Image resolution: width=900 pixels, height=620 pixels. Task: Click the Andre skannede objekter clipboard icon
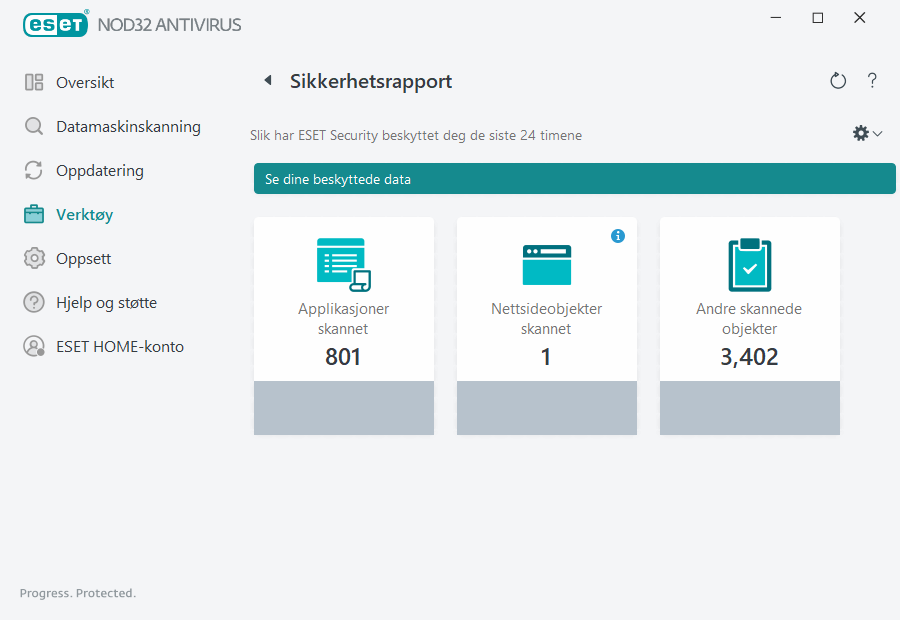click(x=749, y=263)
